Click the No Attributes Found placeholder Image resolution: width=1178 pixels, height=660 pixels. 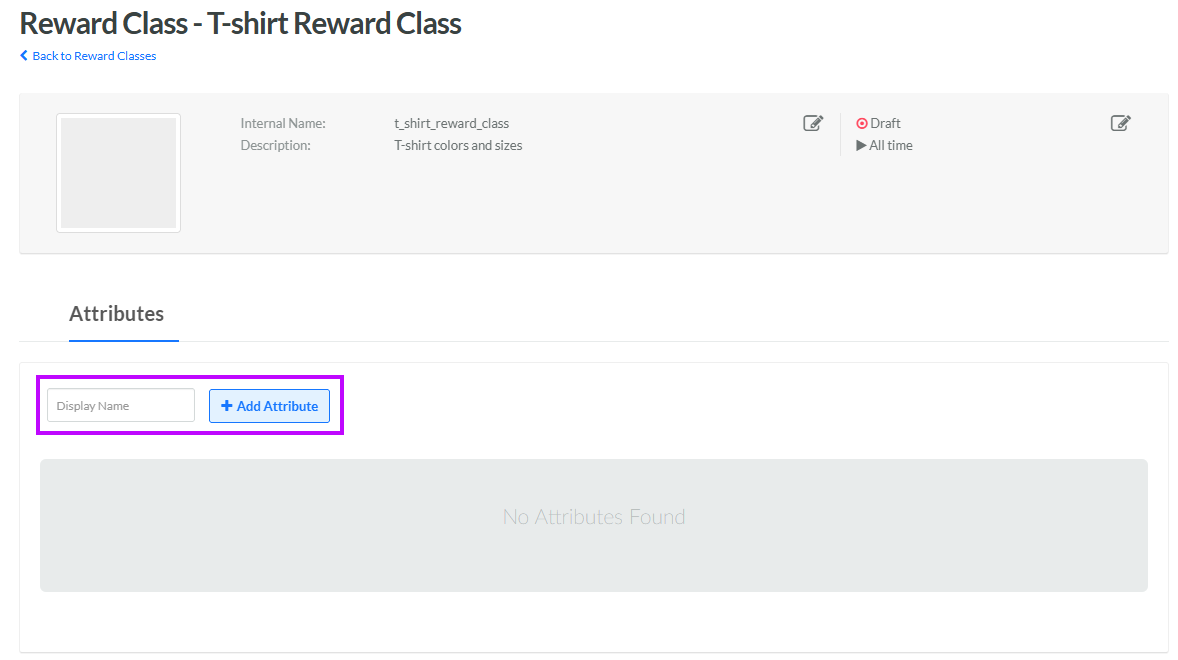[x=594, y=517]
